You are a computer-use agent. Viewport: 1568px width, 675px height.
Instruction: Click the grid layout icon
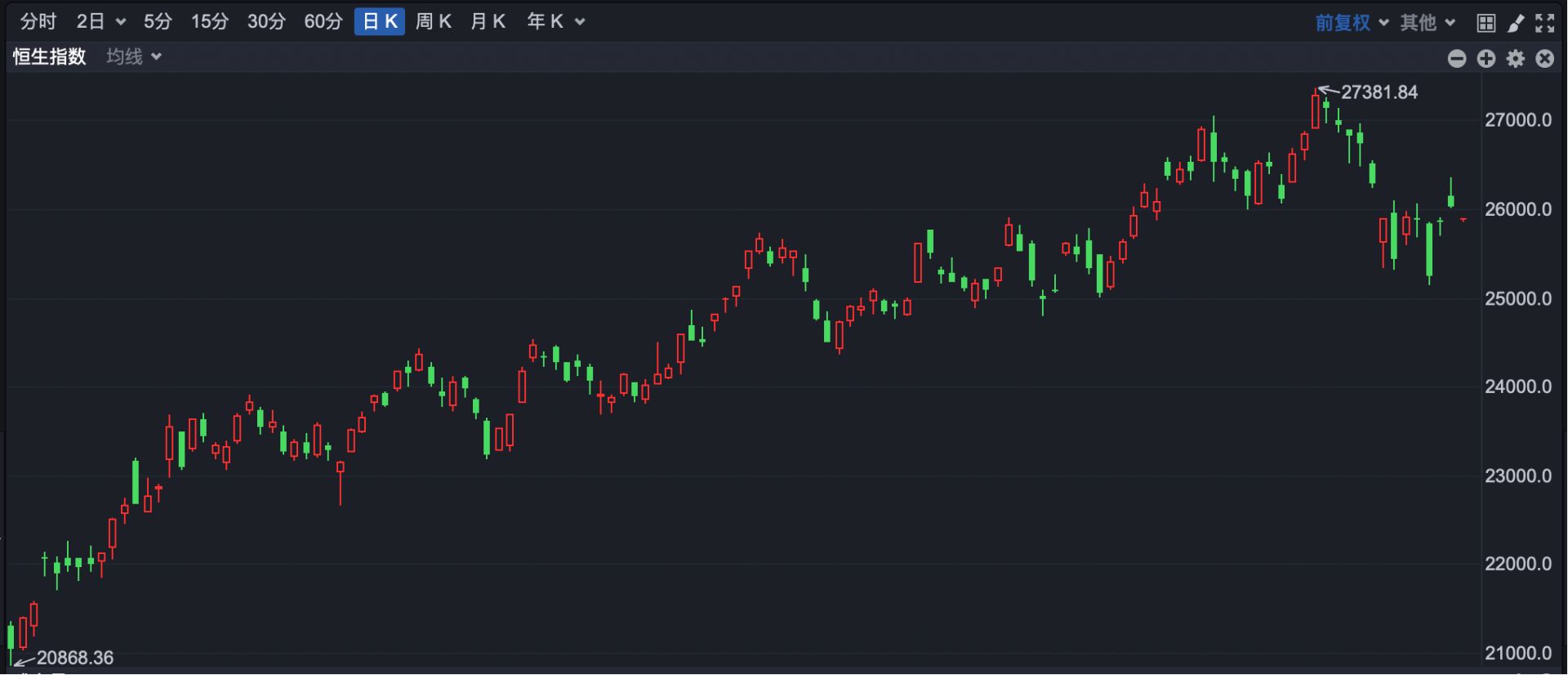point(1486,23)
